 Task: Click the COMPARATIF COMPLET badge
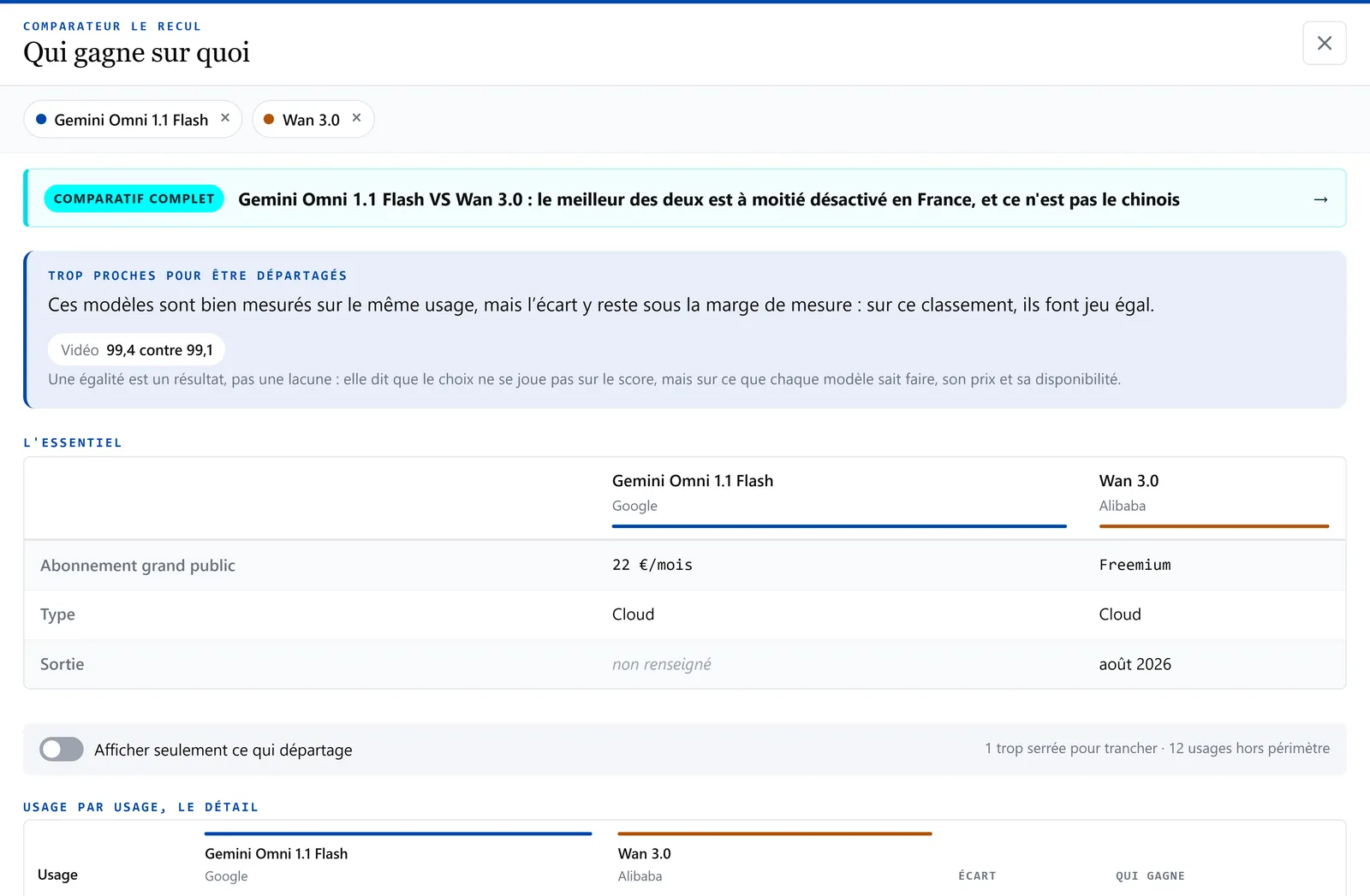tap(134, 199)
